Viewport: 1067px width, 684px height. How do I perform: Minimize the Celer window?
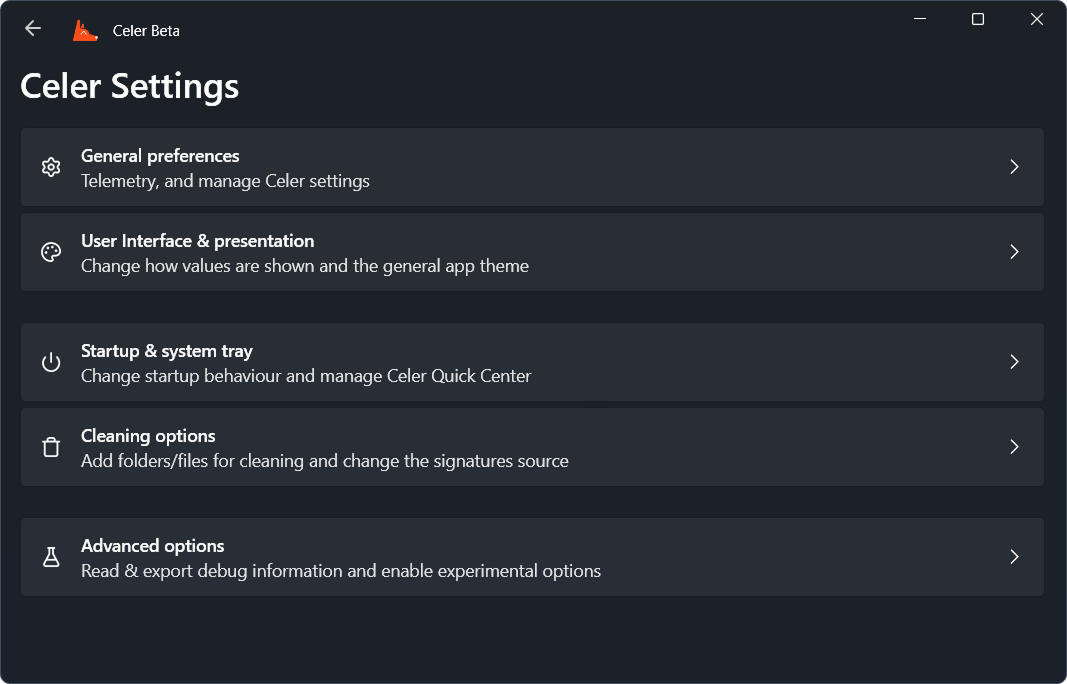[x=920, y=19]
